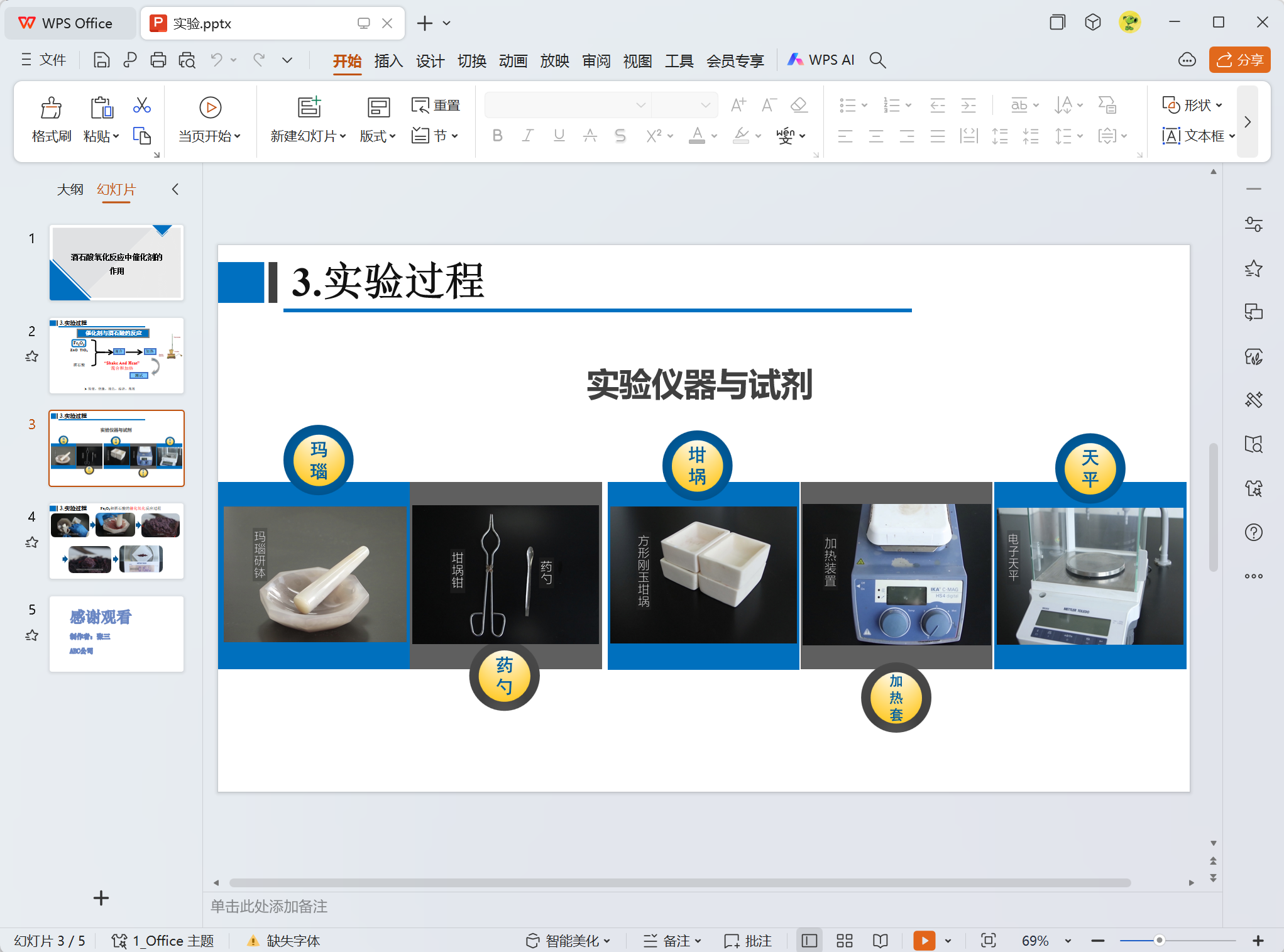Open WPS AI assistant
1284x952 pixels.
click(821, 60)
